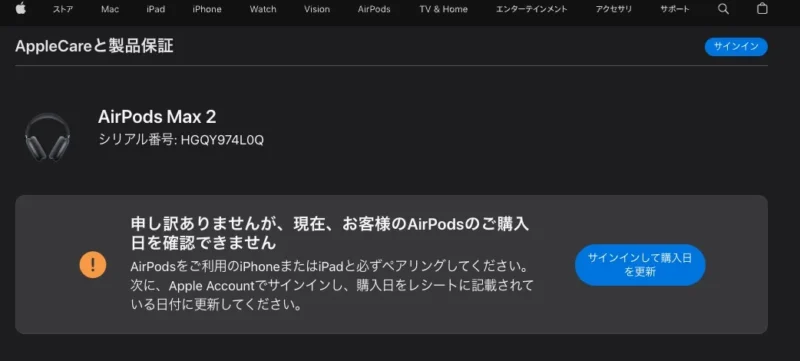This screenshot has width=800, height=361.
Task: Open the Watch menu item
Action: [x=263, y=9]
